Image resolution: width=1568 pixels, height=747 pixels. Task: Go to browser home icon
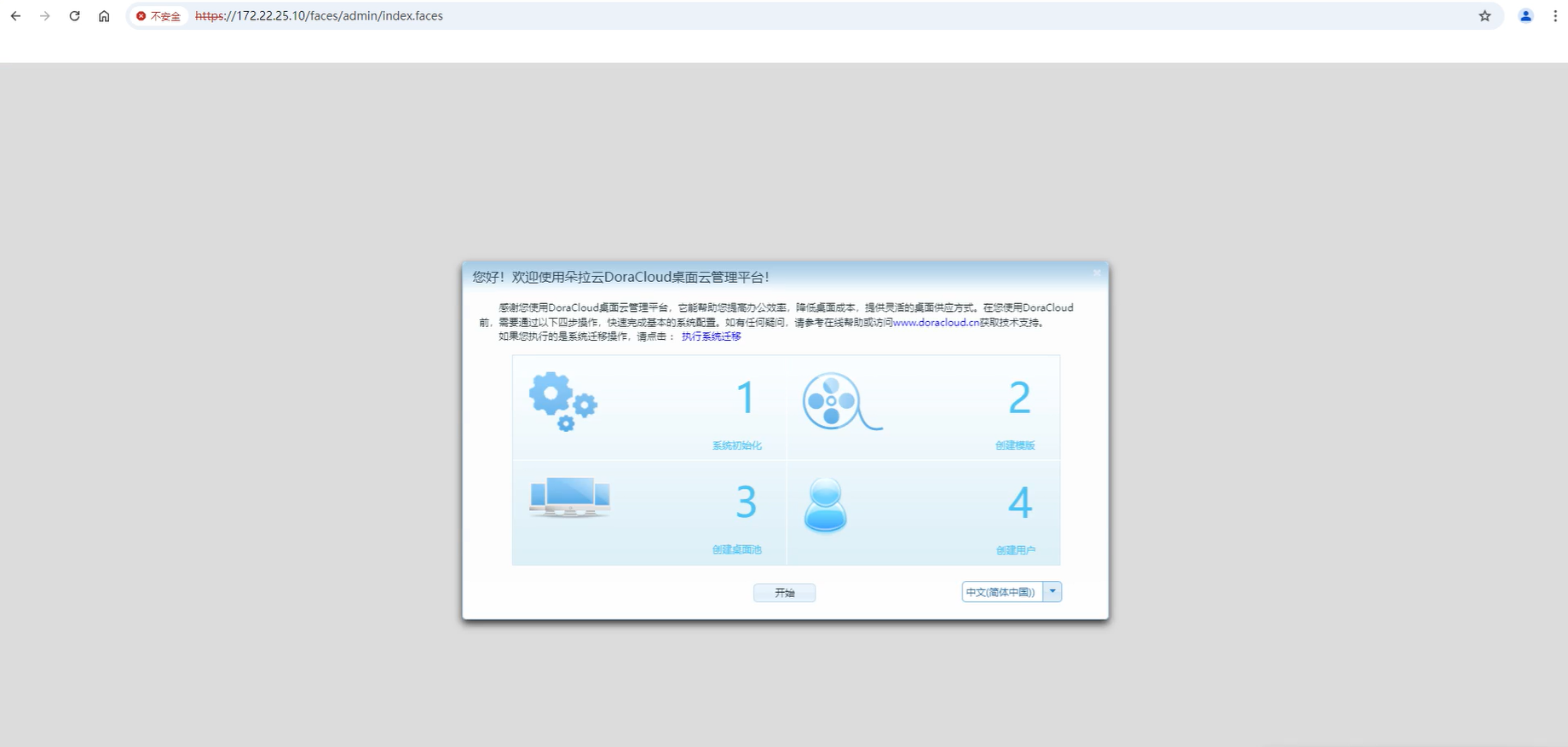point(104,16)
